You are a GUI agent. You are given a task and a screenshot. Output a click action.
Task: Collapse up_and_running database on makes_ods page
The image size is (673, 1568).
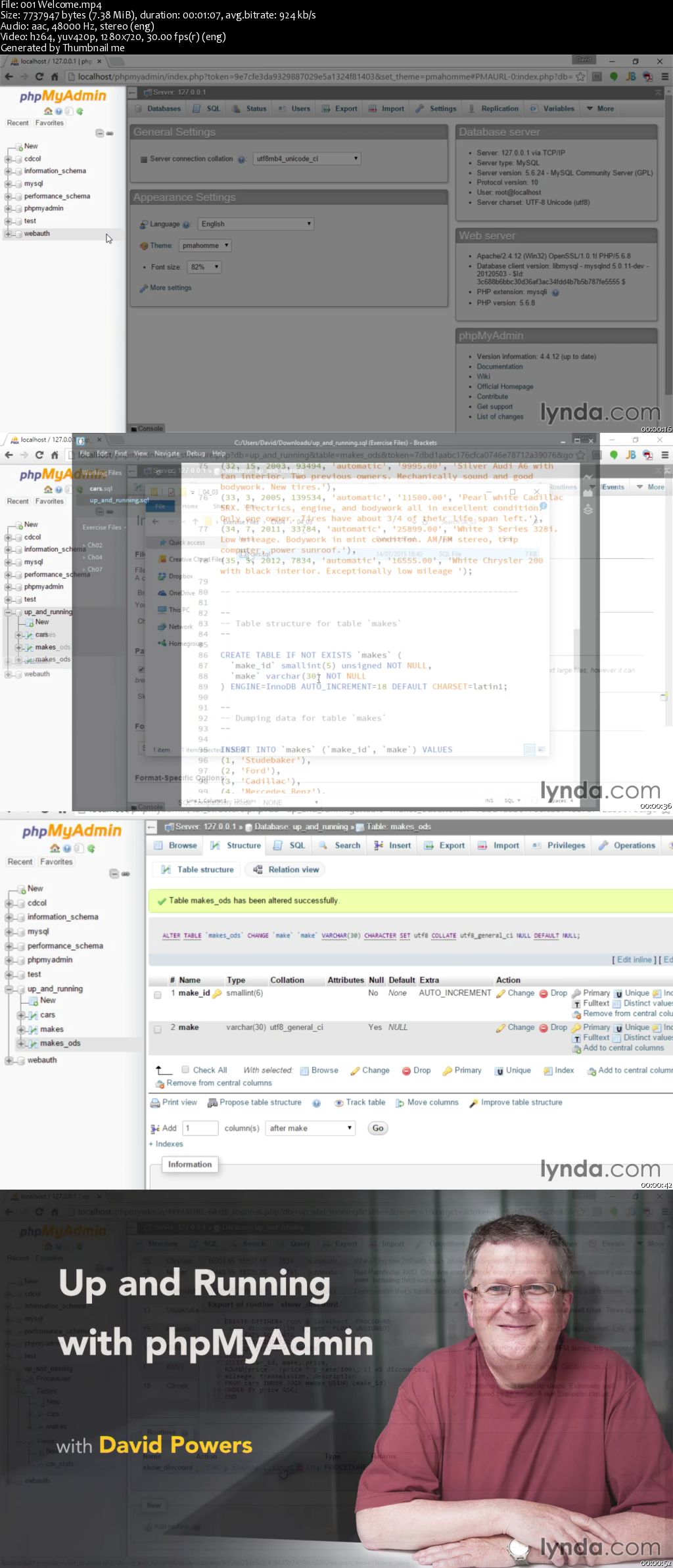9,989
